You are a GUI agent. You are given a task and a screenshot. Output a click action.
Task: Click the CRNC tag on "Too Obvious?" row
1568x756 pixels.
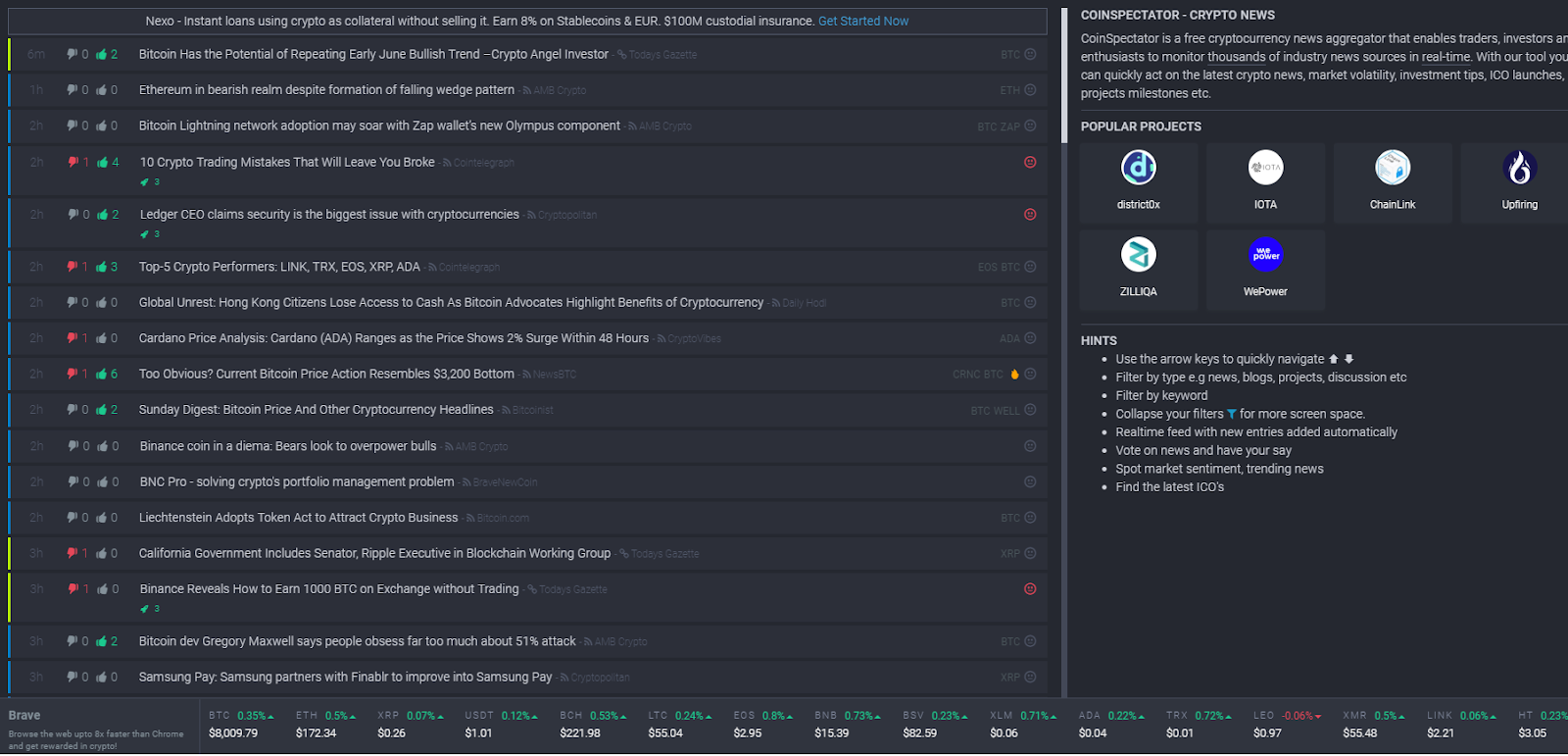click(965, 375)
